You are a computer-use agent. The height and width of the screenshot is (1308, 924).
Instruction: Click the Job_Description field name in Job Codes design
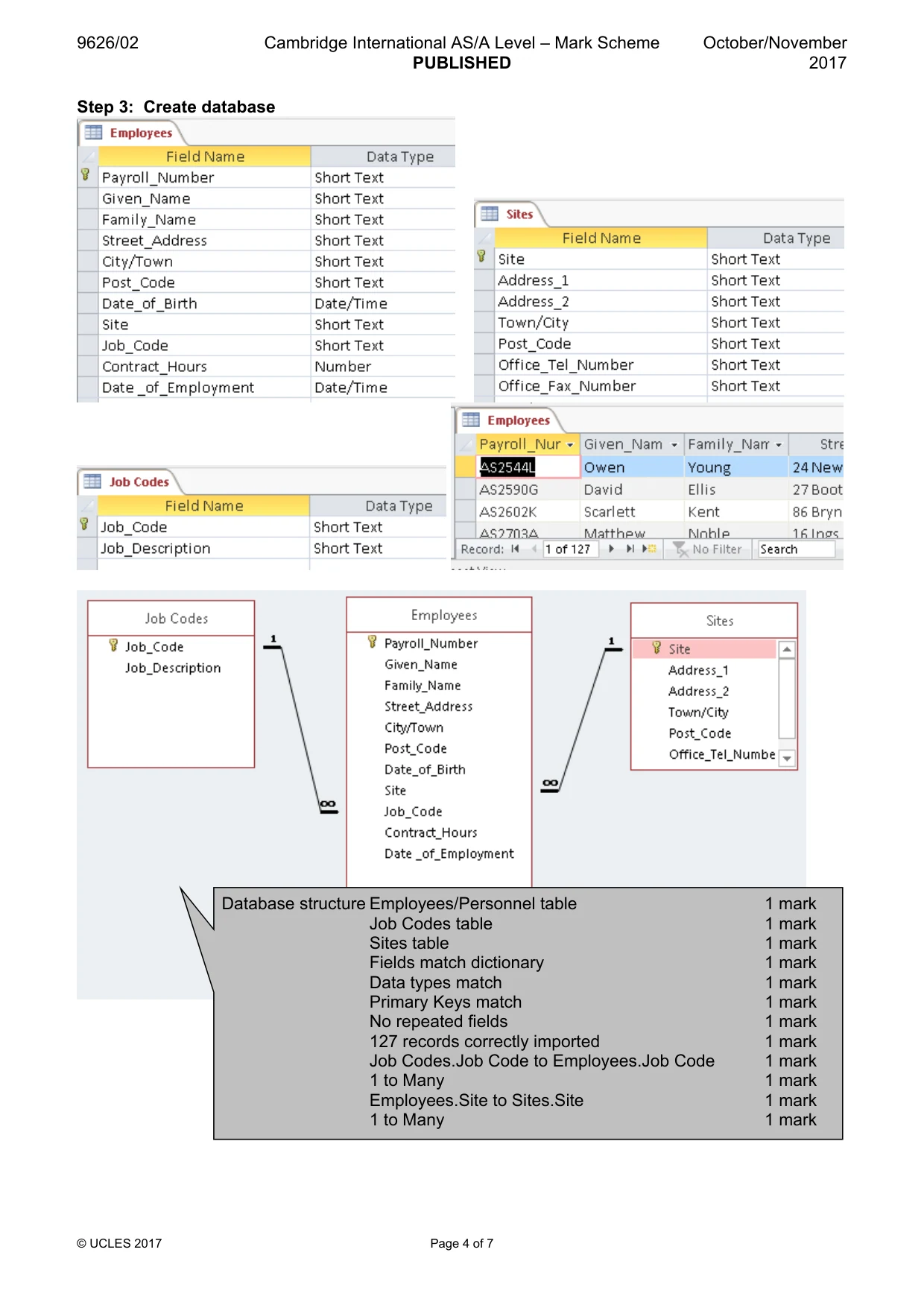click(156, 549)
